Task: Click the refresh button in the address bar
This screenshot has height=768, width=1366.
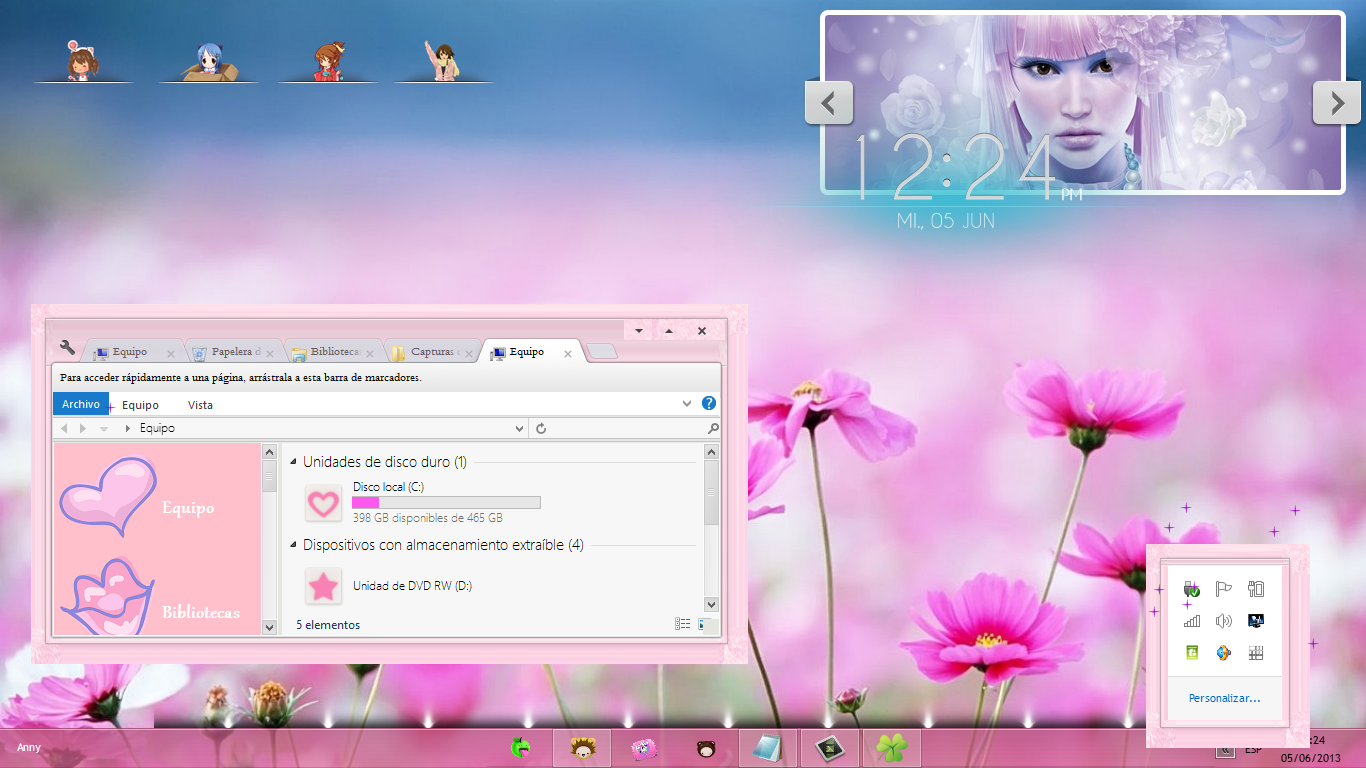Action: point(541,427)
